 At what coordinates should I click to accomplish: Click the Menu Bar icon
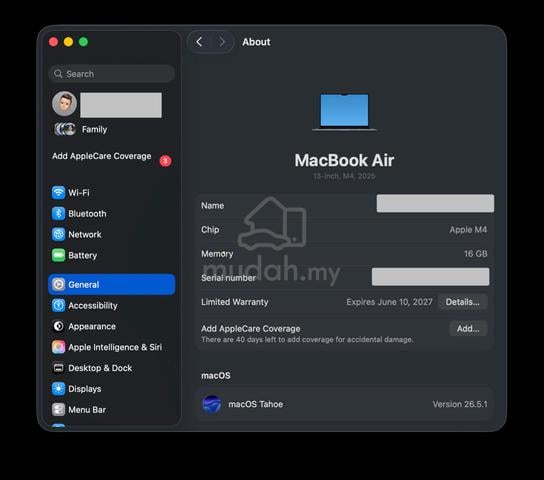58,410
